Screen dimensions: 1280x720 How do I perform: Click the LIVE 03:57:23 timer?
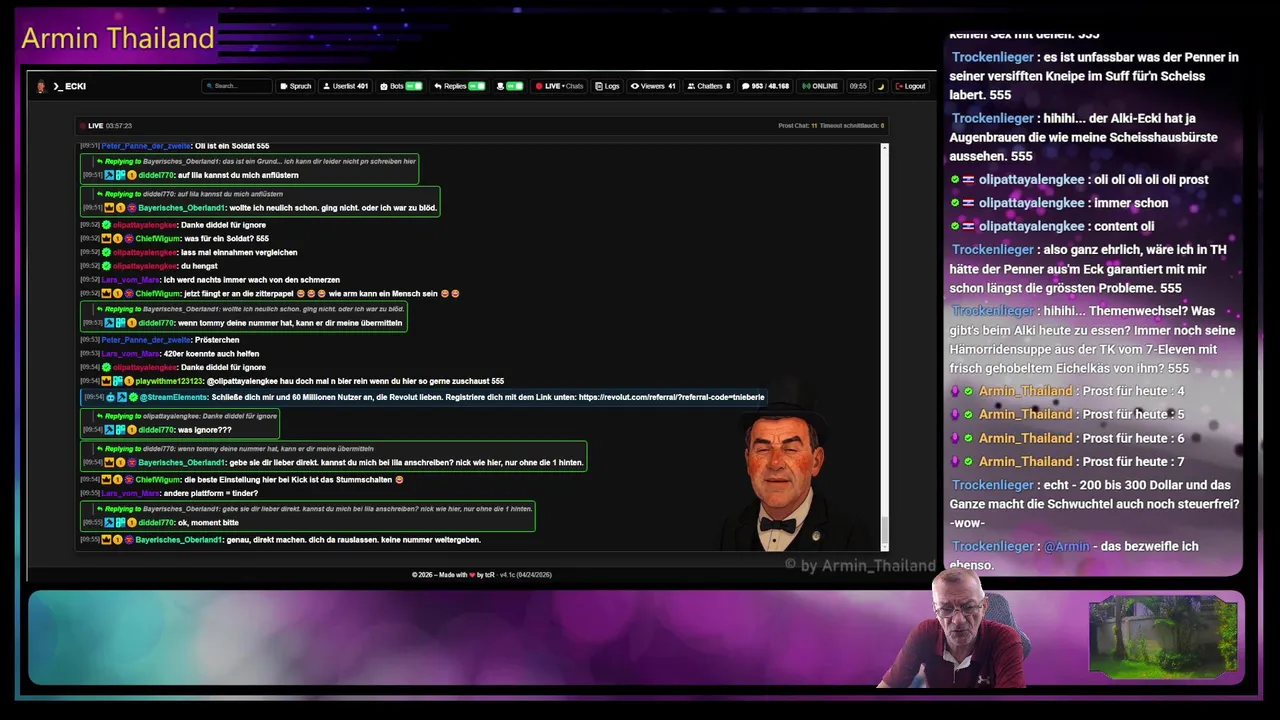[106, 126]
